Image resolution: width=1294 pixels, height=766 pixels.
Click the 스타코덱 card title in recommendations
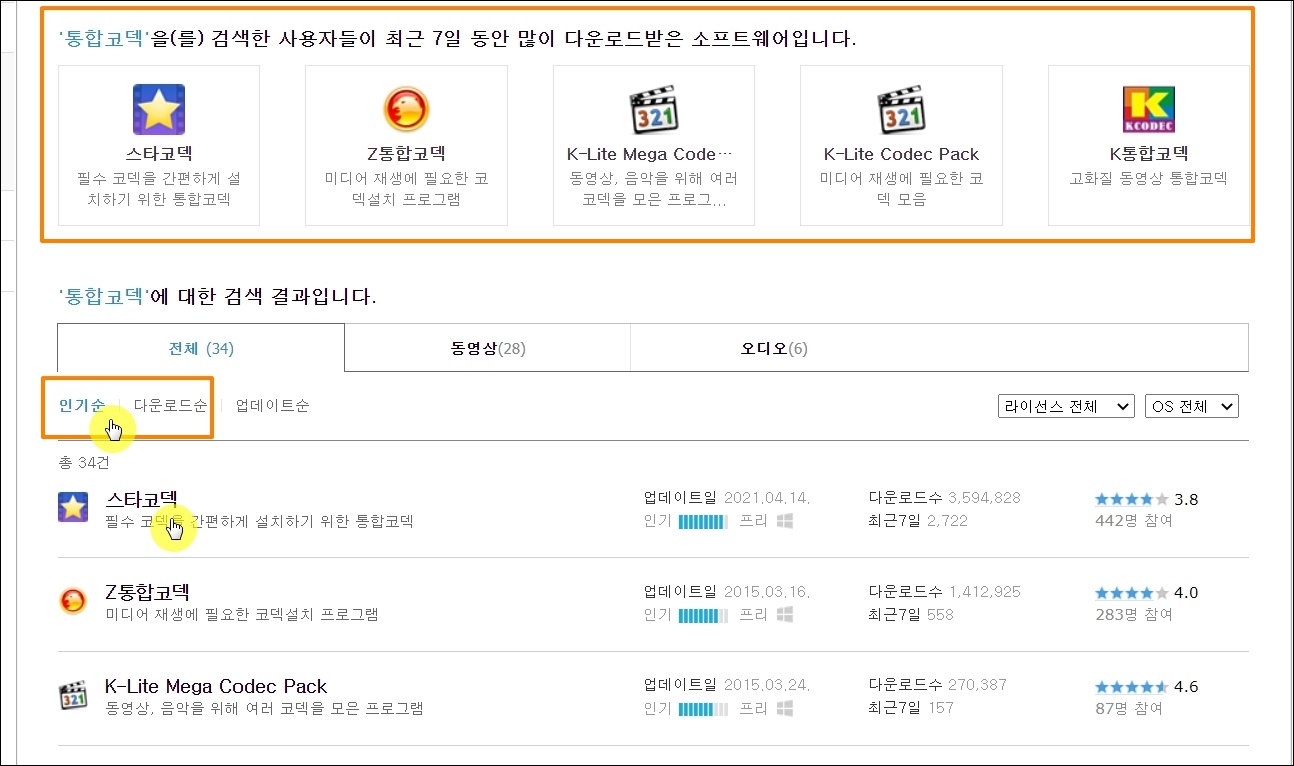(159, 154)
